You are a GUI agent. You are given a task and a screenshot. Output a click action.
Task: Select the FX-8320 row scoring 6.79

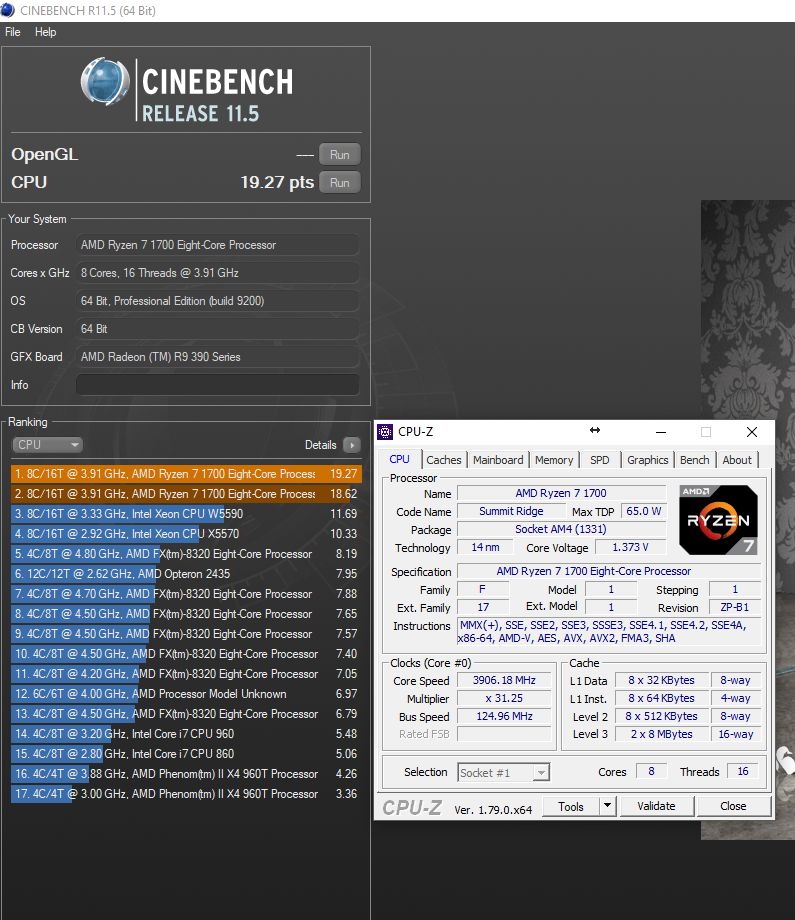click(x=186, y=713)
